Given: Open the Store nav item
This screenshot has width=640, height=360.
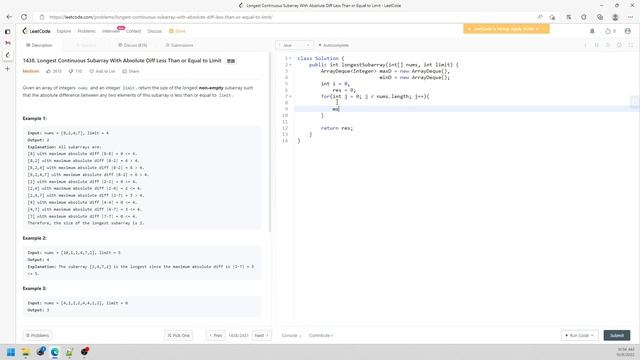Looking at the screenshot, I should (x=178, y=31).
